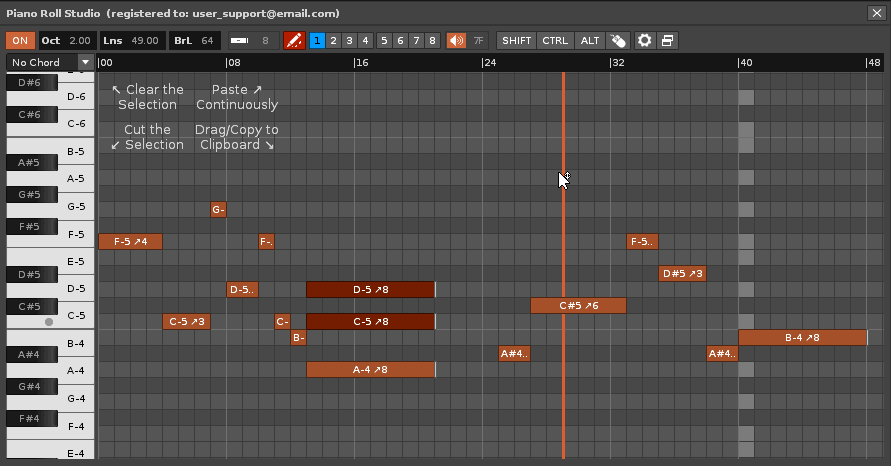The width and height of the screenshot is (891, 466).
Task: Select the dark D-5 ↗8 note
Action: [x=370, y=289]
